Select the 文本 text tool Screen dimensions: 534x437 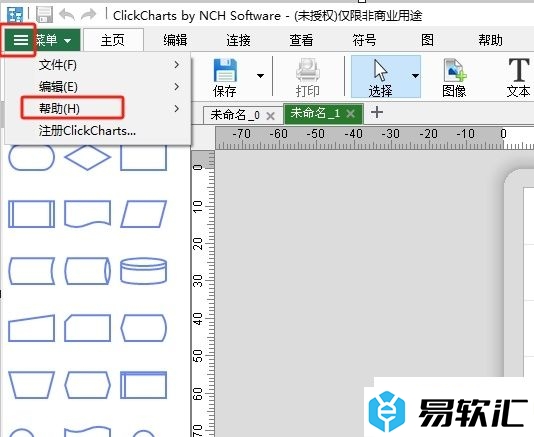coord(518,78)
